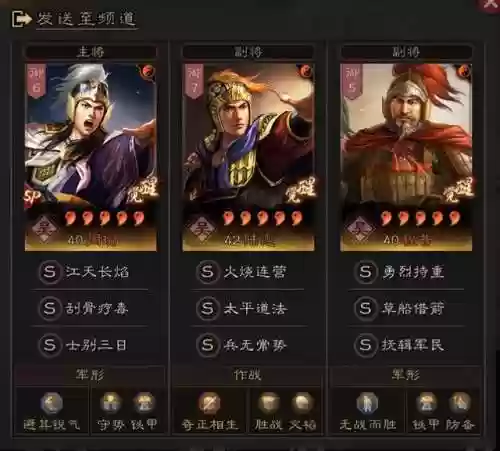Click the 无战而胜 formation icon
This screenshot has width=500, height=451.
click(x=367, y=403)
